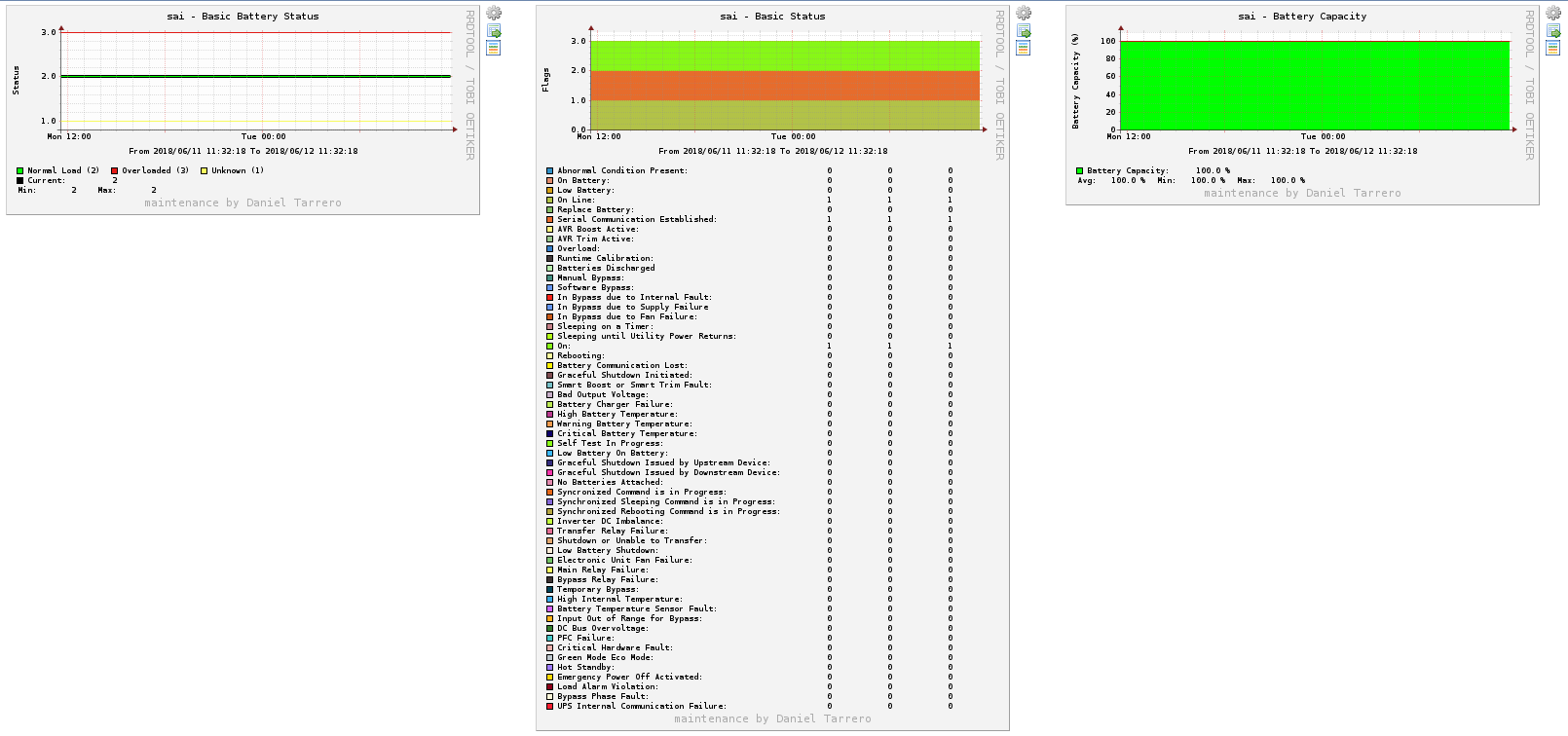Select the 'High Battery Temperature:' entry
The image size is (1568, 736).
[x=750, y=414]
